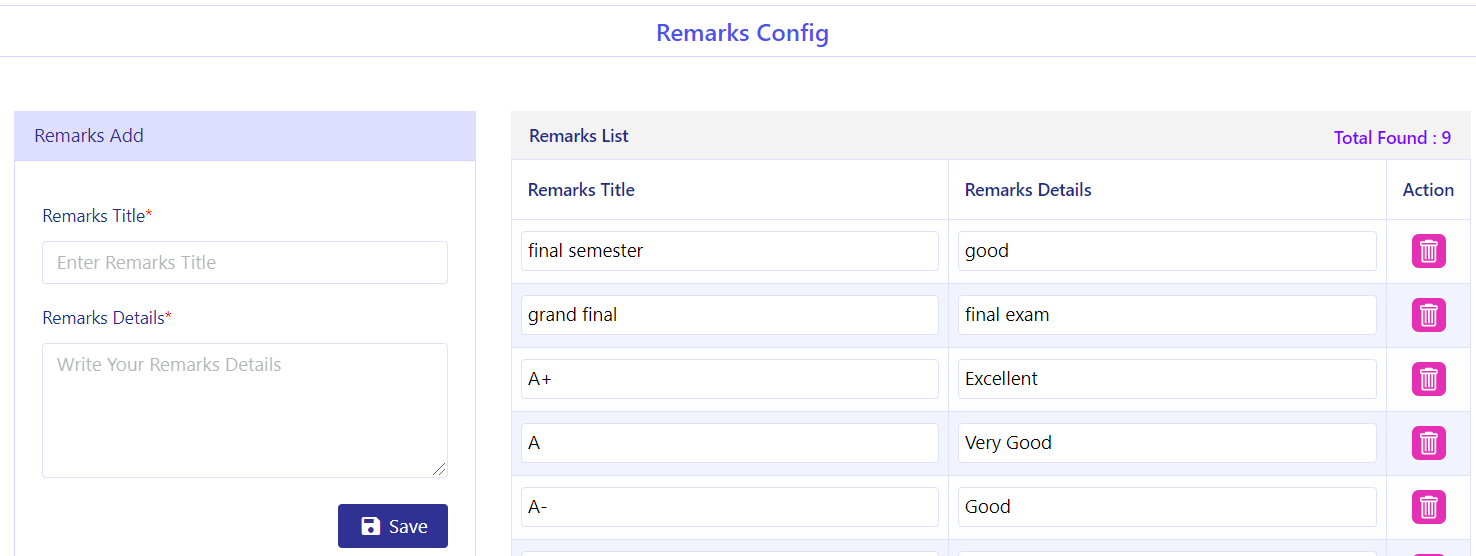Click the Save button
The height and width of the screenshot is (556, 1476).
coord(393,526)
